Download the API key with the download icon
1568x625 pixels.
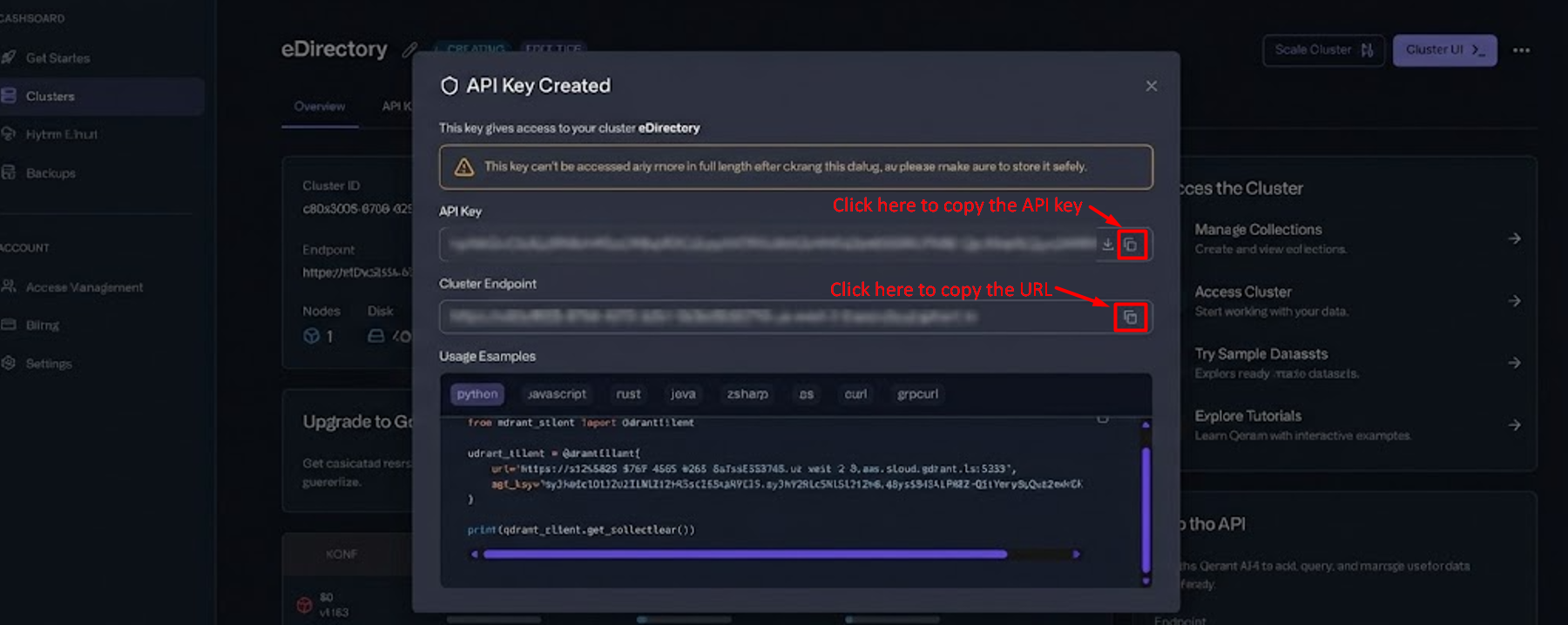click(x=1107, y=245)
